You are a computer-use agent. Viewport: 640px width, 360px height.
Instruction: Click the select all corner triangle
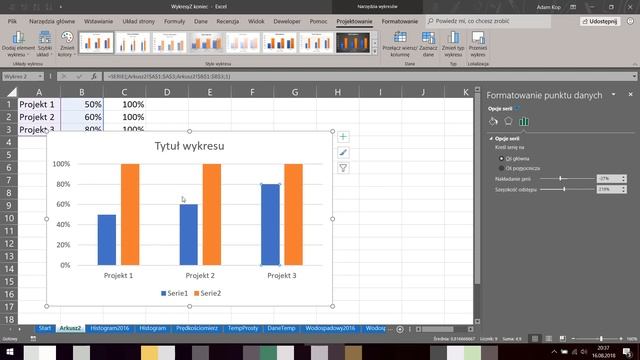(x=12, y=92)
